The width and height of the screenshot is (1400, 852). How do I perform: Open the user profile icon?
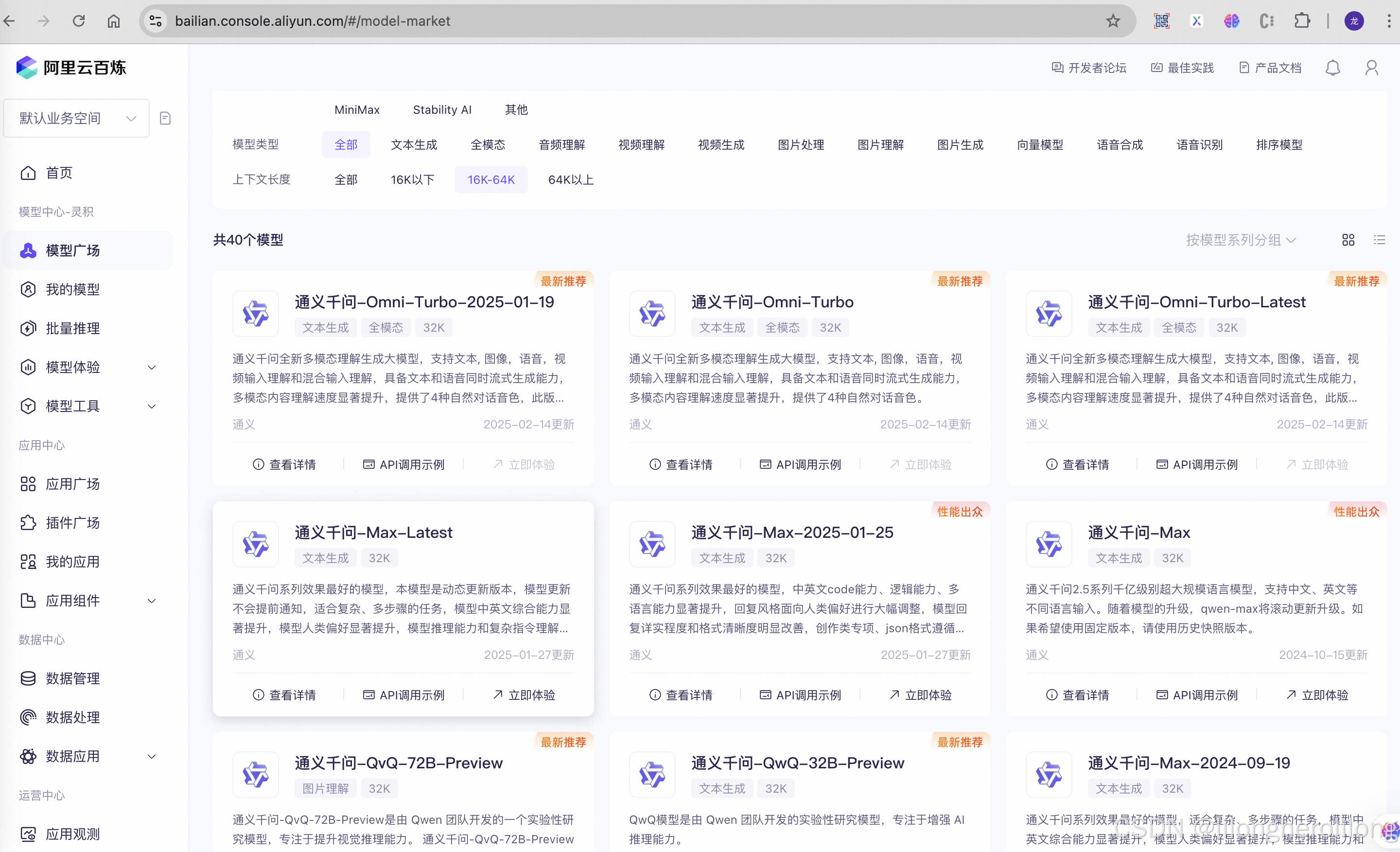coord(1372,68)
